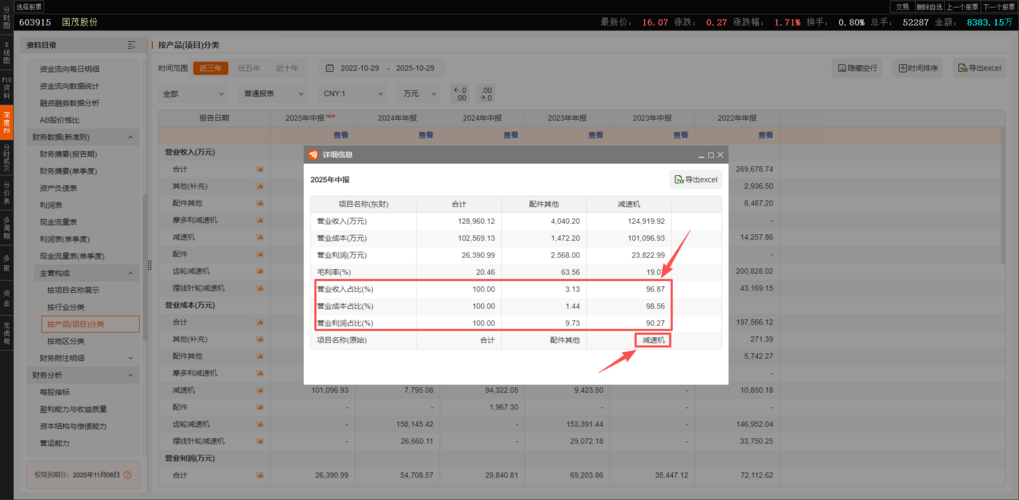Toggle 时间排序 ordering of report columns
This screenshot has width=1019, height=500.
click(x=918, y=68)
